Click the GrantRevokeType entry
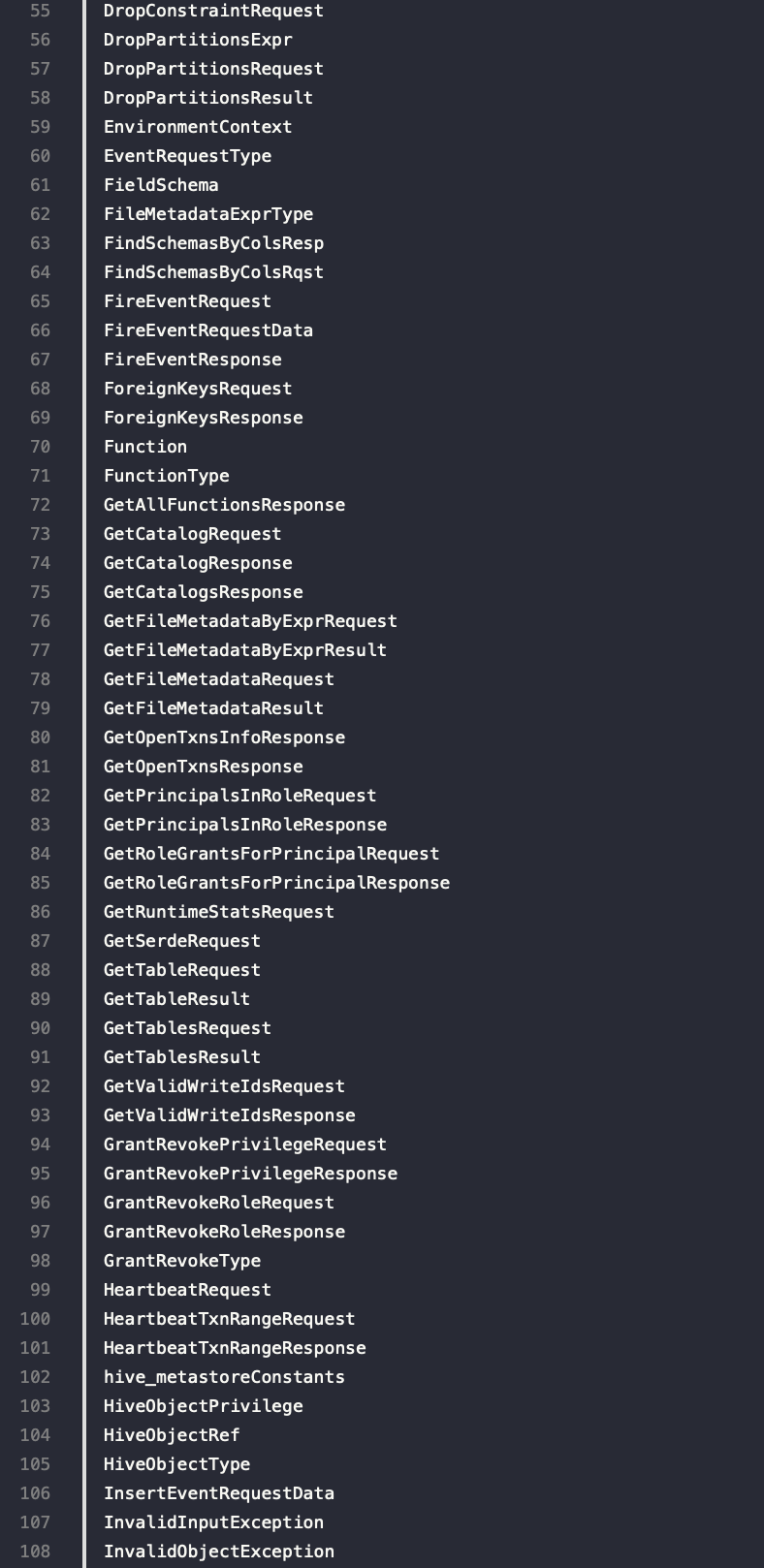Screen dimensions: 764x1568 [182, 1261]
